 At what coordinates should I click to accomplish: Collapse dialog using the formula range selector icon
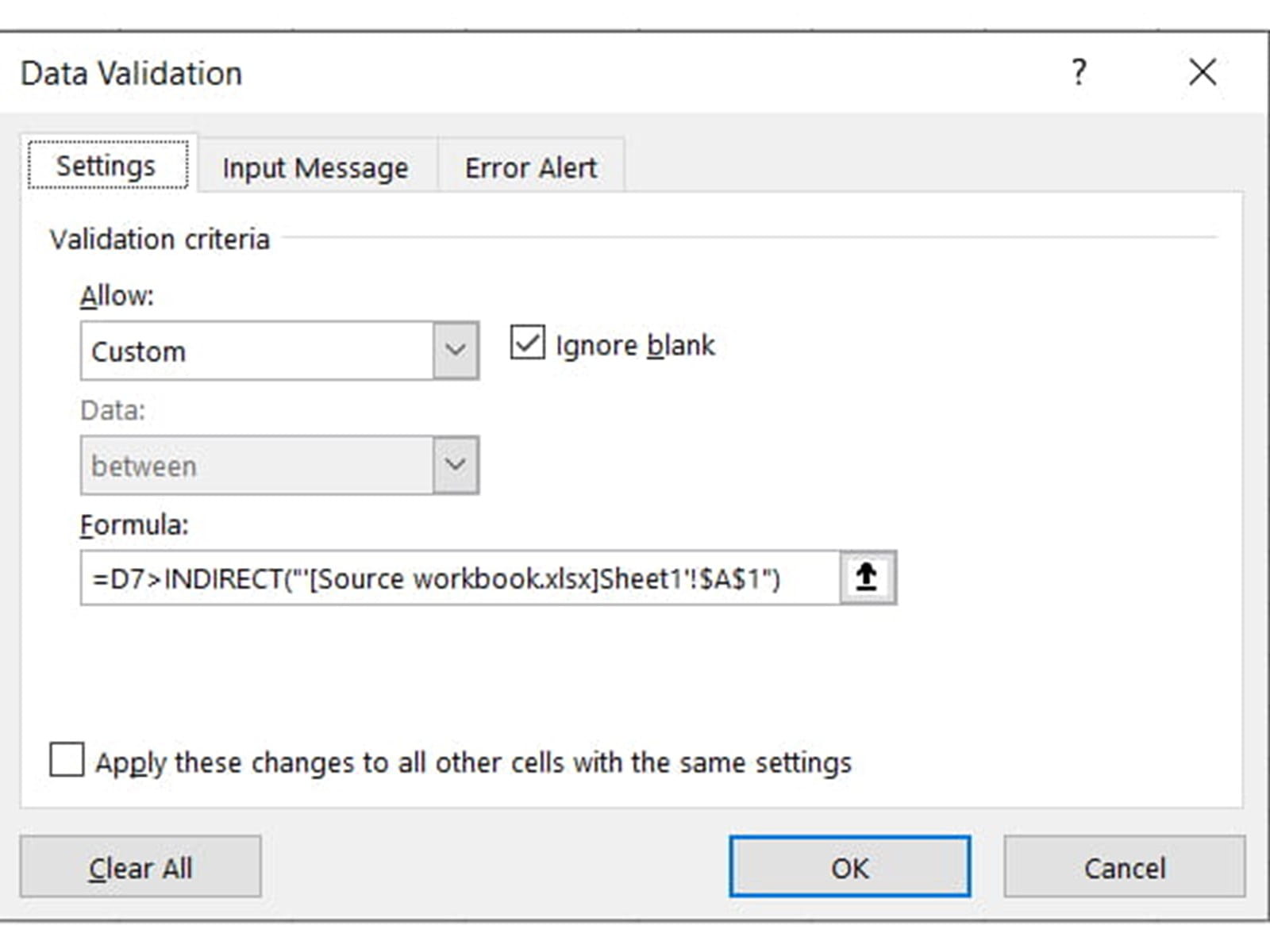coord(868,578)
